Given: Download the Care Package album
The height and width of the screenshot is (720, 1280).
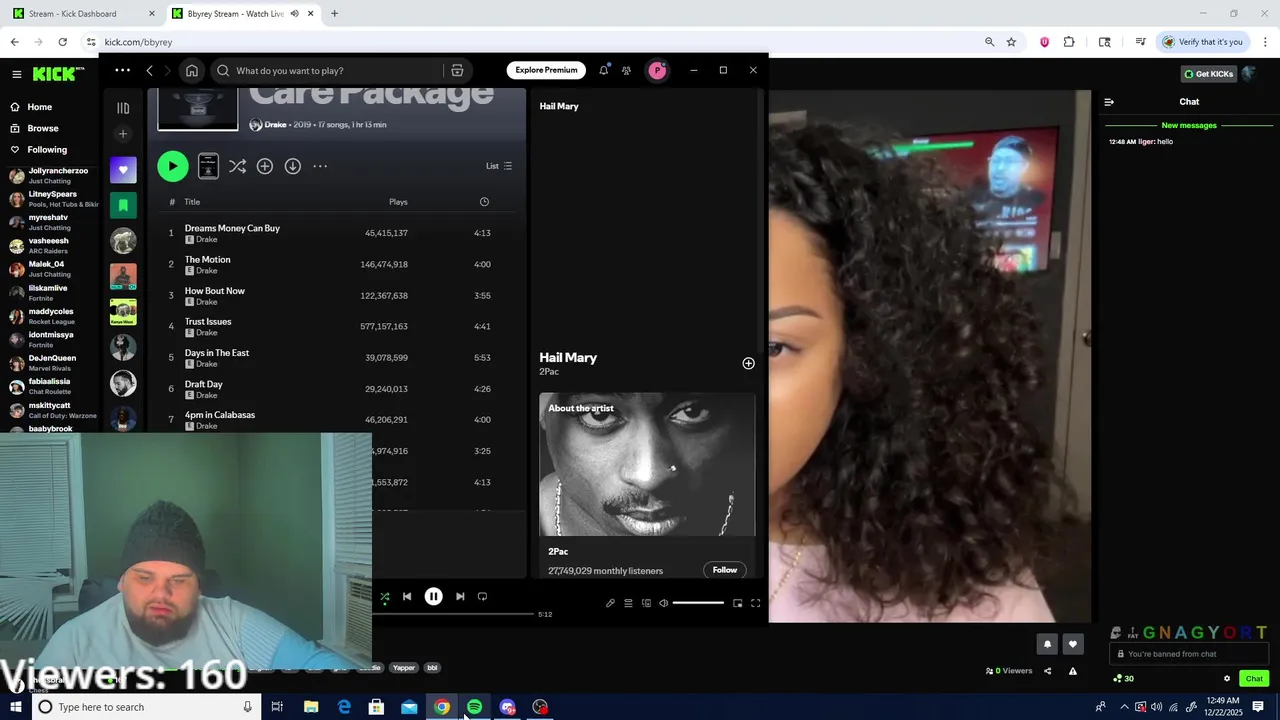Looking at the screenshot, I should click(292, 166).
